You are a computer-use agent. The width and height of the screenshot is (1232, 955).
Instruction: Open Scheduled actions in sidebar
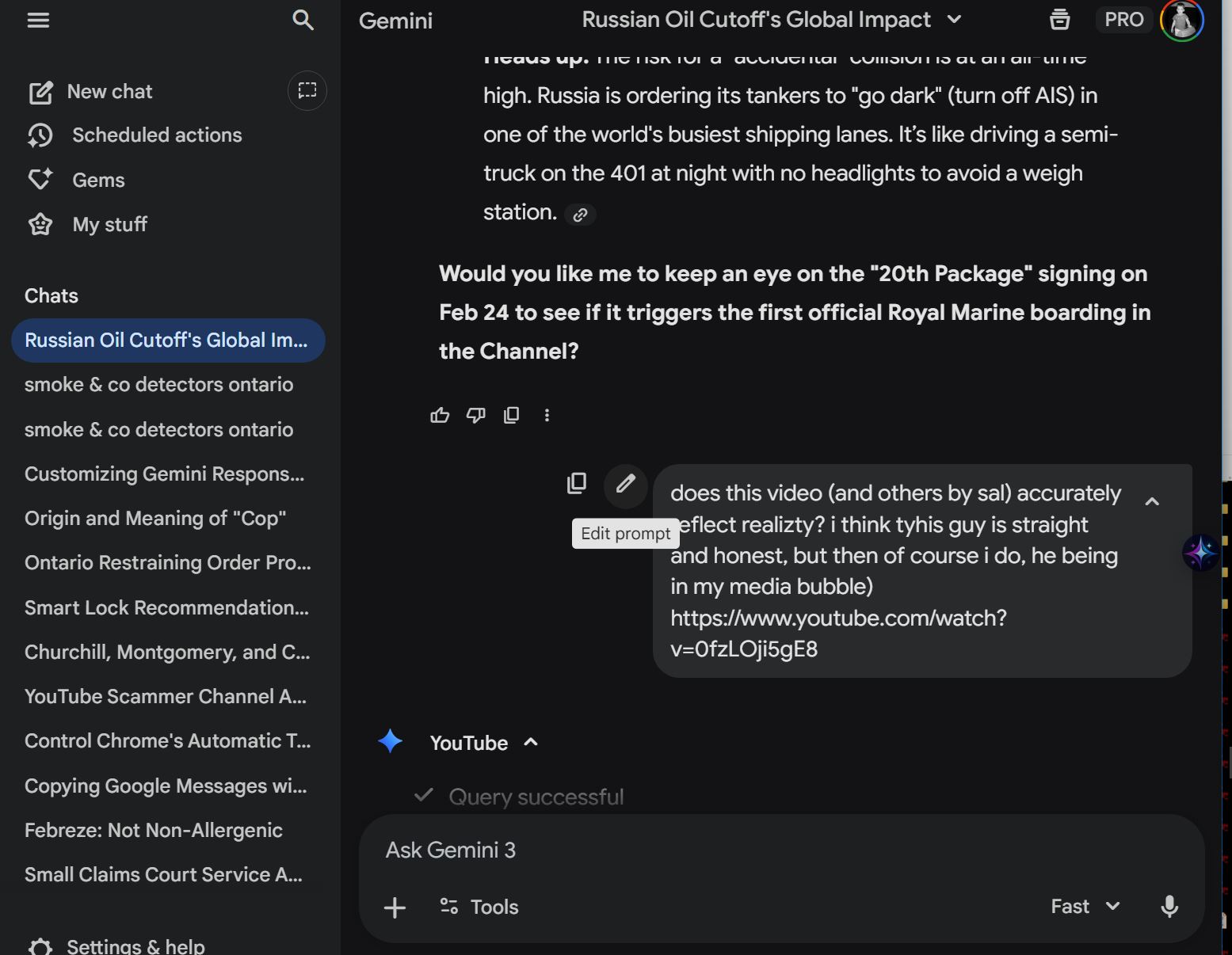pyautogui.click(x=156, y=135)
